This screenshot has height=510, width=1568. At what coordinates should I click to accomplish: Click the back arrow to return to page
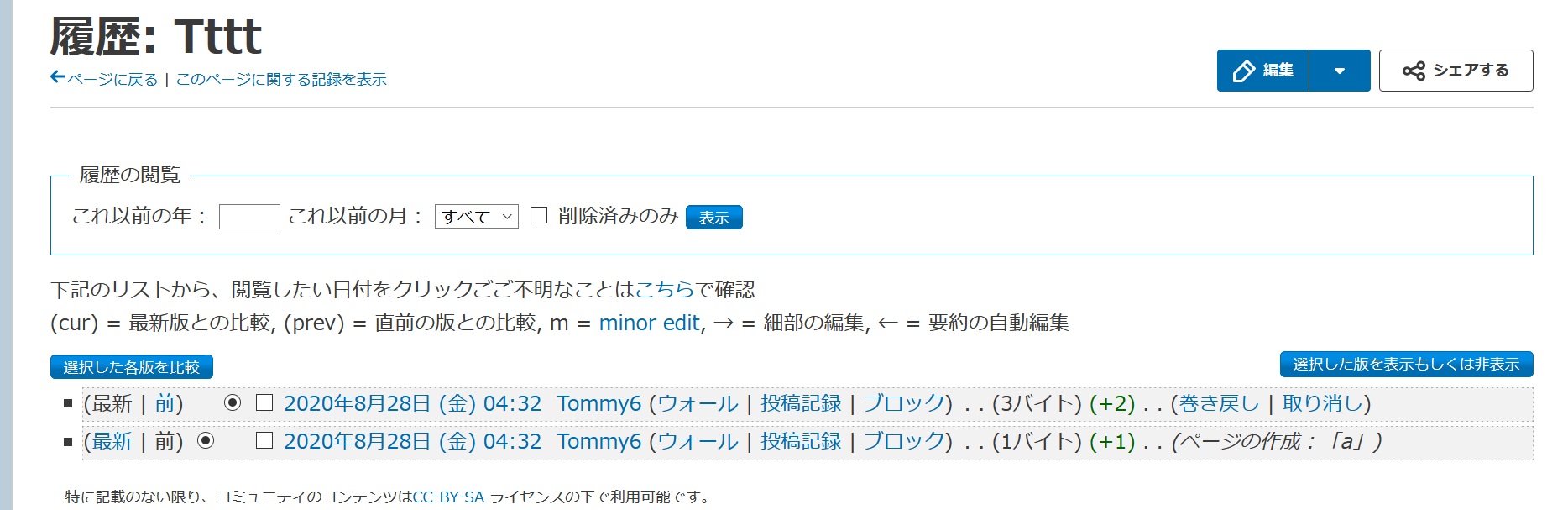coord(58,78)
